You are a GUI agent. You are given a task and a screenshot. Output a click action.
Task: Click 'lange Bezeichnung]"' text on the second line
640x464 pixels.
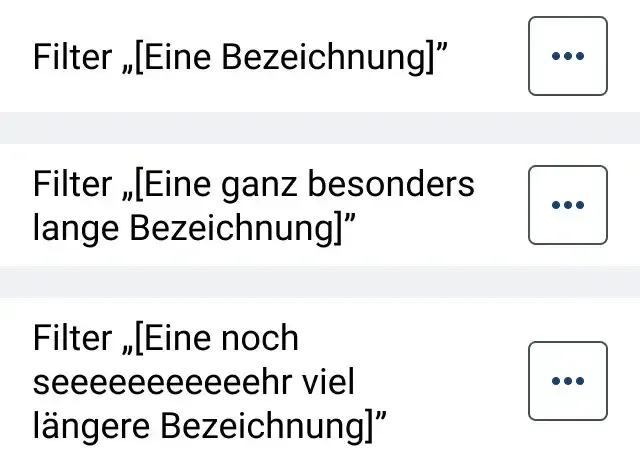tap(194, 229)
